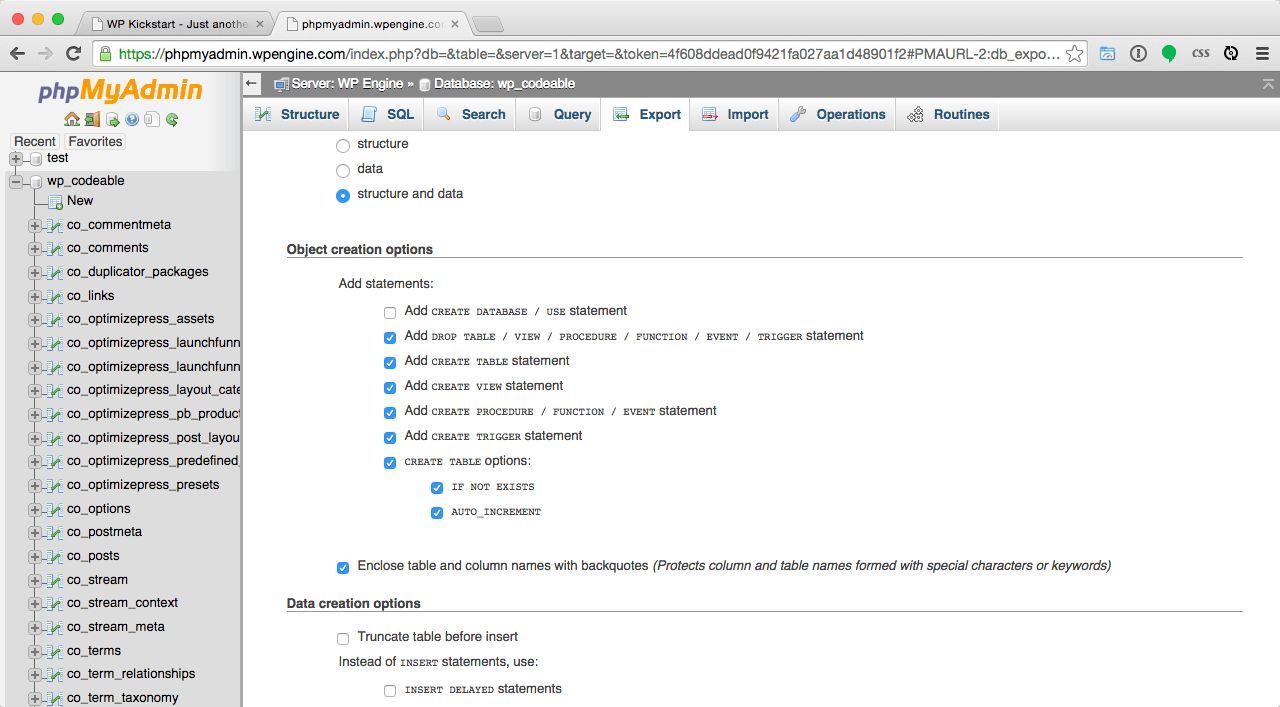Image resolution: width=1280 pixels, height=707 pixels.
Task: Click the page-top collapse arrow icon
Action: pos(1268,84)
